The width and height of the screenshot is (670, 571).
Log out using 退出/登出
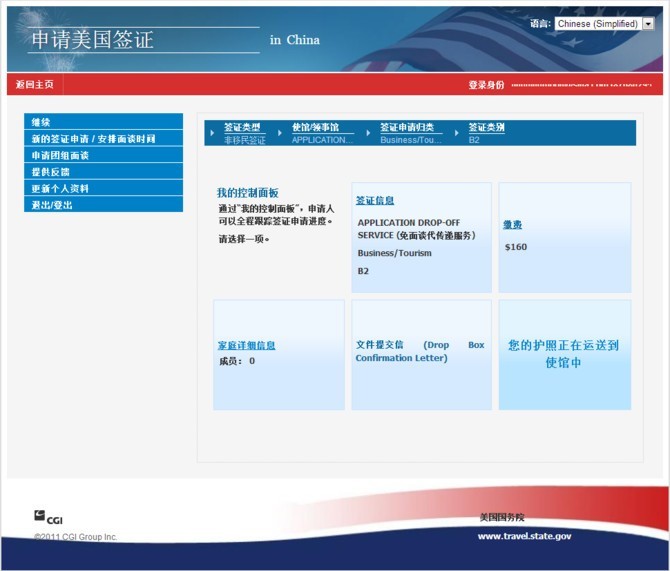[x=103, y=205]
